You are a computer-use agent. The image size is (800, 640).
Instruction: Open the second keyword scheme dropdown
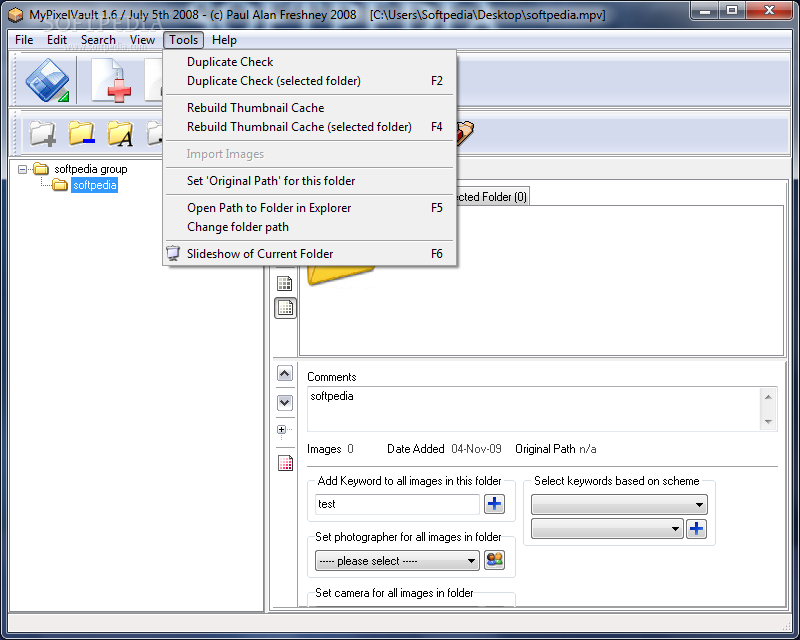tap(607, 529)
